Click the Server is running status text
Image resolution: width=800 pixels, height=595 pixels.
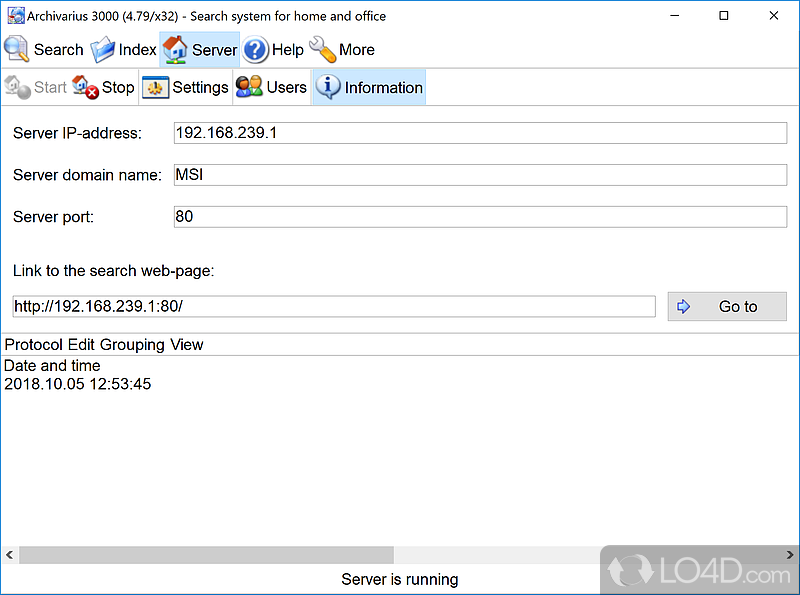tap(399, 579)
